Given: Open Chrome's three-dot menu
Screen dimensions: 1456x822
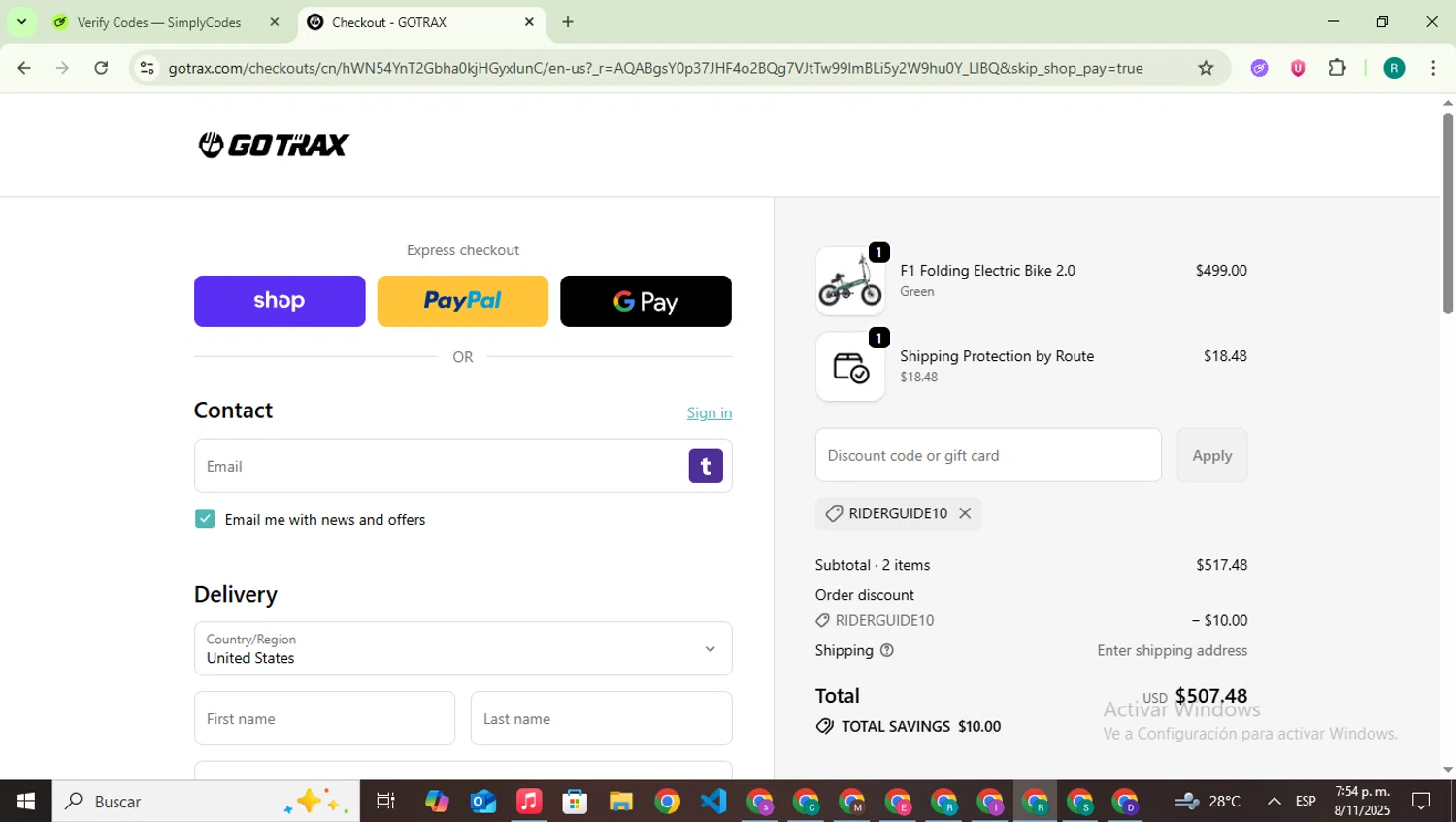Looking at the screenshot, I should [1433, 68].
